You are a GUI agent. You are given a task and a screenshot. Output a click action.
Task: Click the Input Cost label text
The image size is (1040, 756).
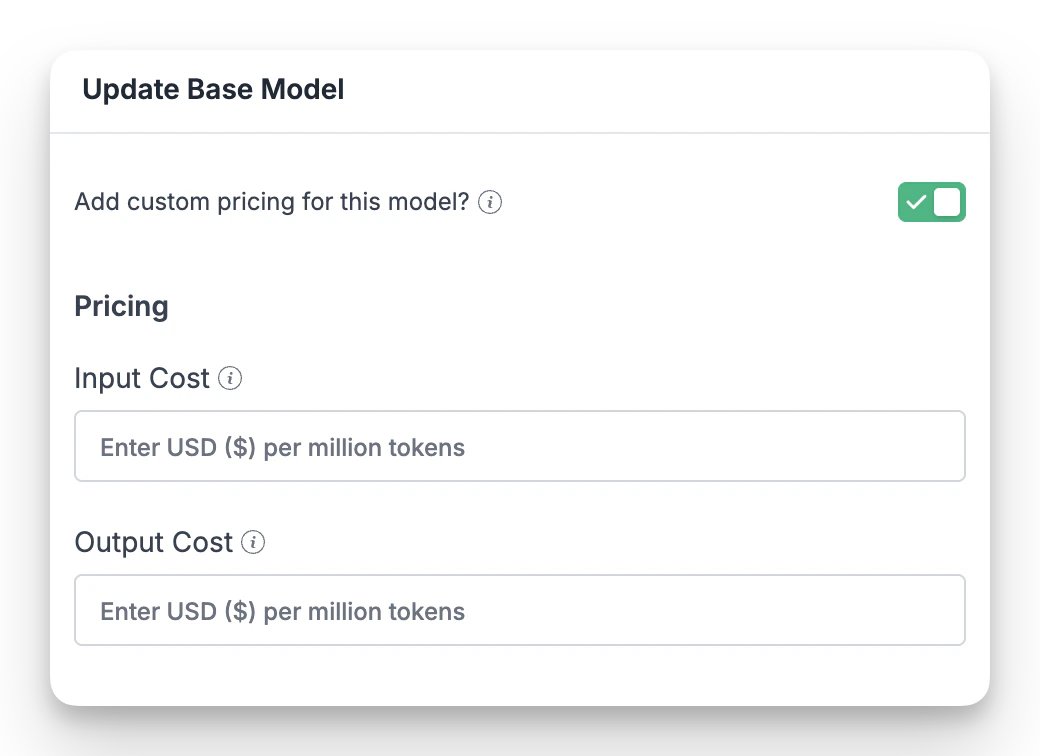141,379
